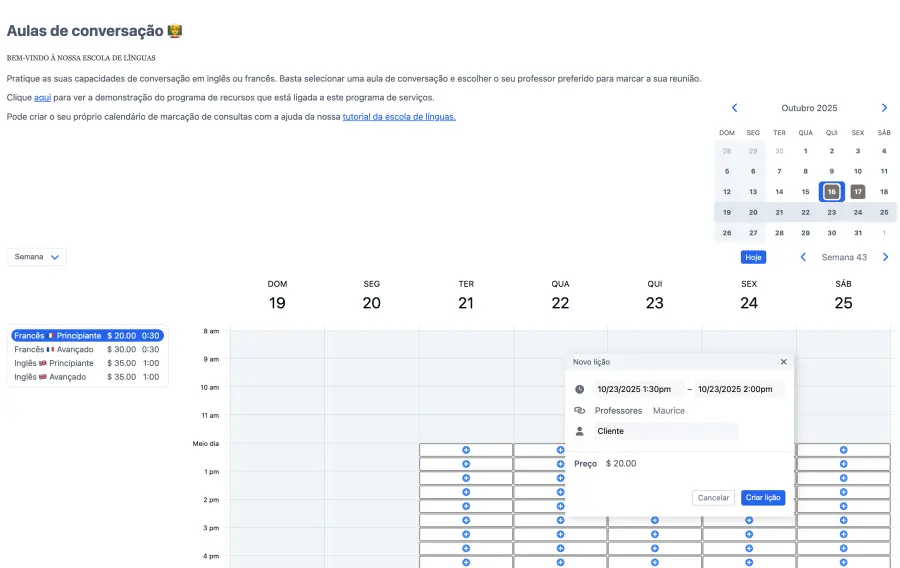Open the 'aqui' demo link
This screenshot has height=568, width=900.
pos(42,98)
